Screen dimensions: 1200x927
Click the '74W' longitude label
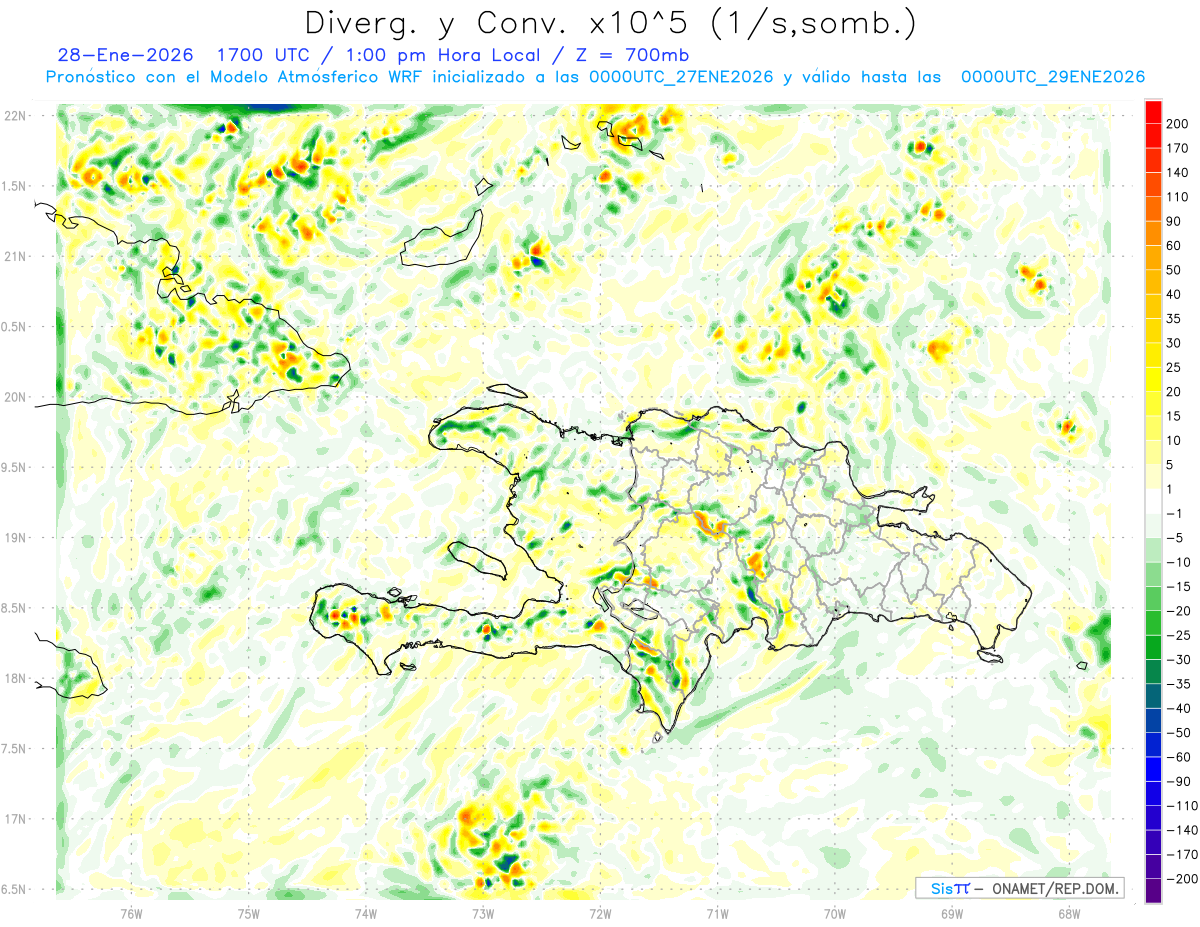(366, 914)
